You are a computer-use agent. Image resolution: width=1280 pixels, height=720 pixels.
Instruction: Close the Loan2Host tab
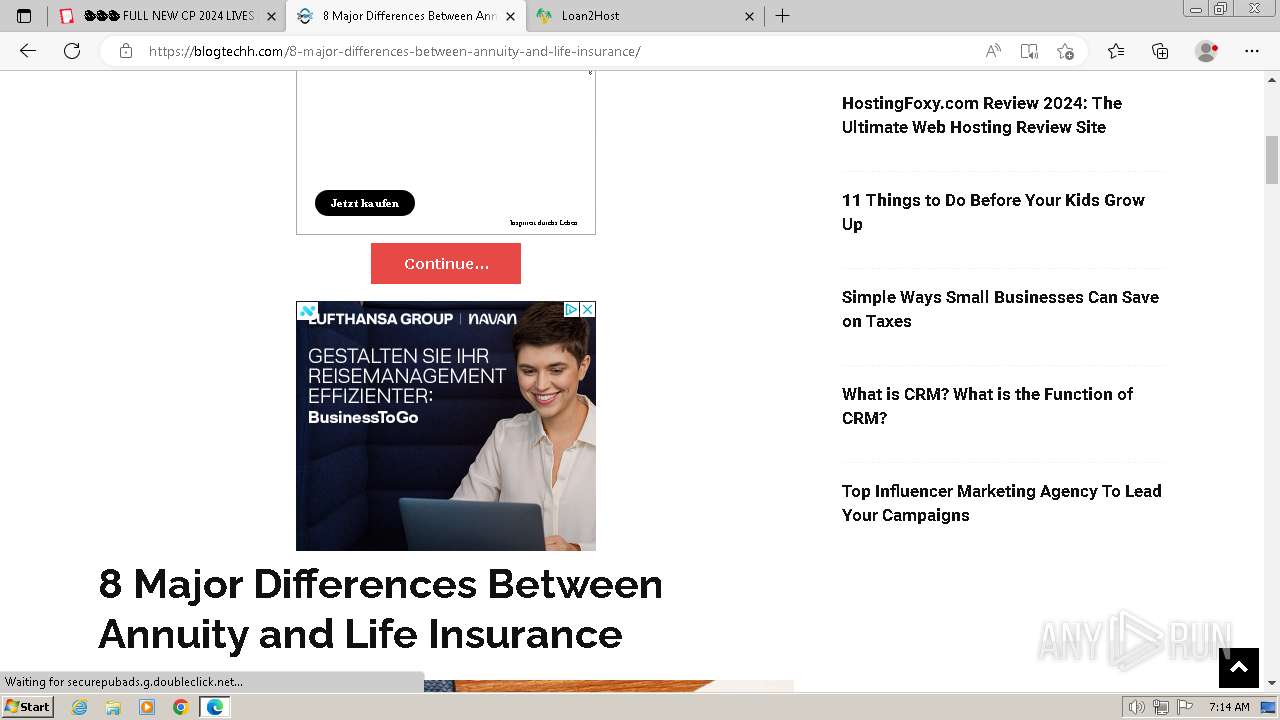(x=749, y=16)
